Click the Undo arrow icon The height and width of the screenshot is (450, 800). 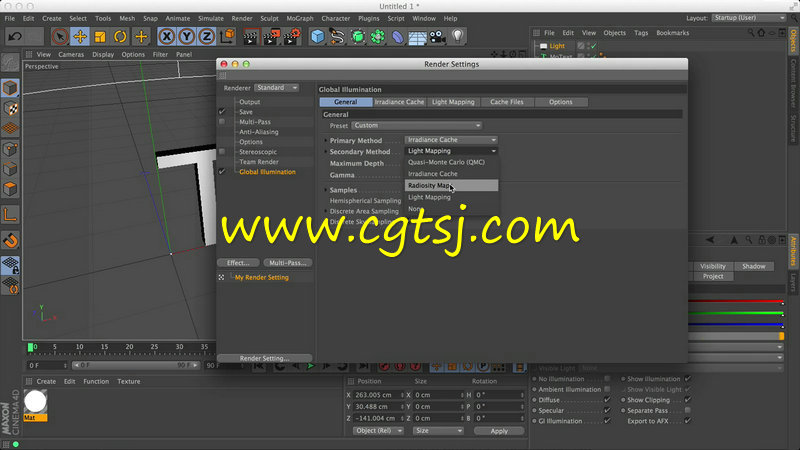click(x=15, y=36)
